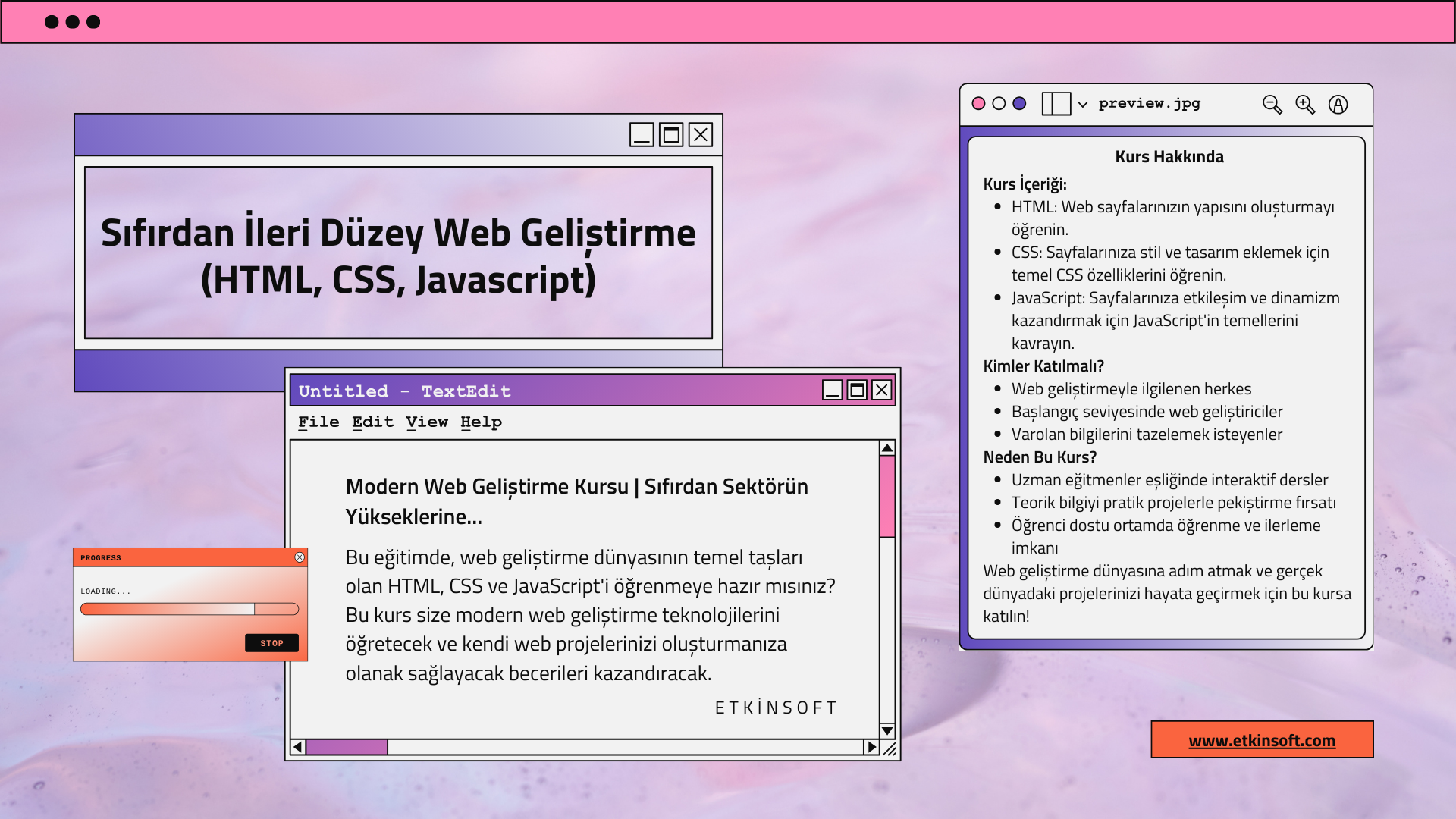The width and height of the screenshot is (1456, 819).
Task: Click the PROGRESS dialog title
Action: pos(101,558)
